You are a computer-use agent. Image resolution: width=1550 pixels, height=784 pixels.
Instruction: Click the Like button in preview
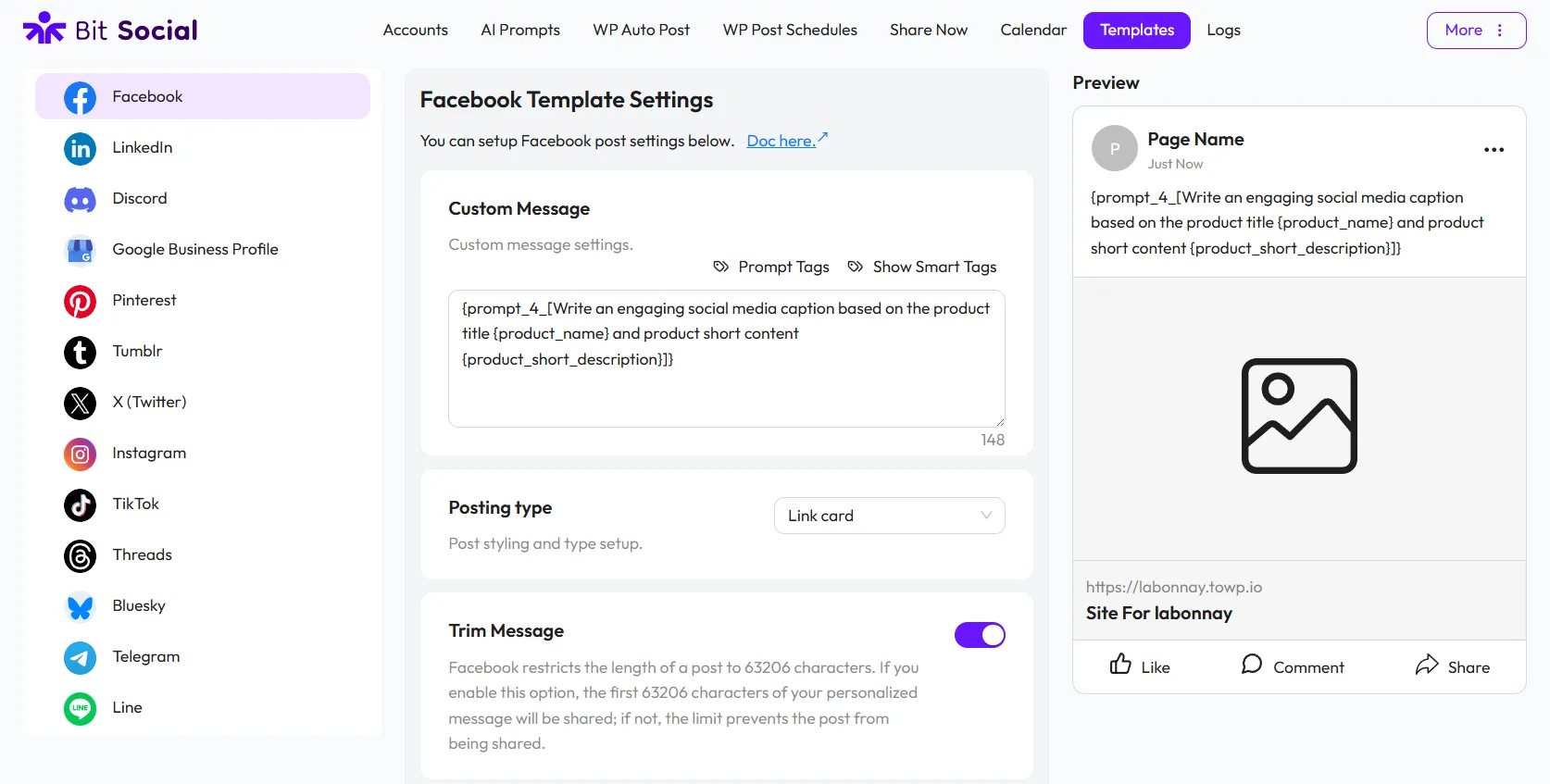click(1140, 666)
